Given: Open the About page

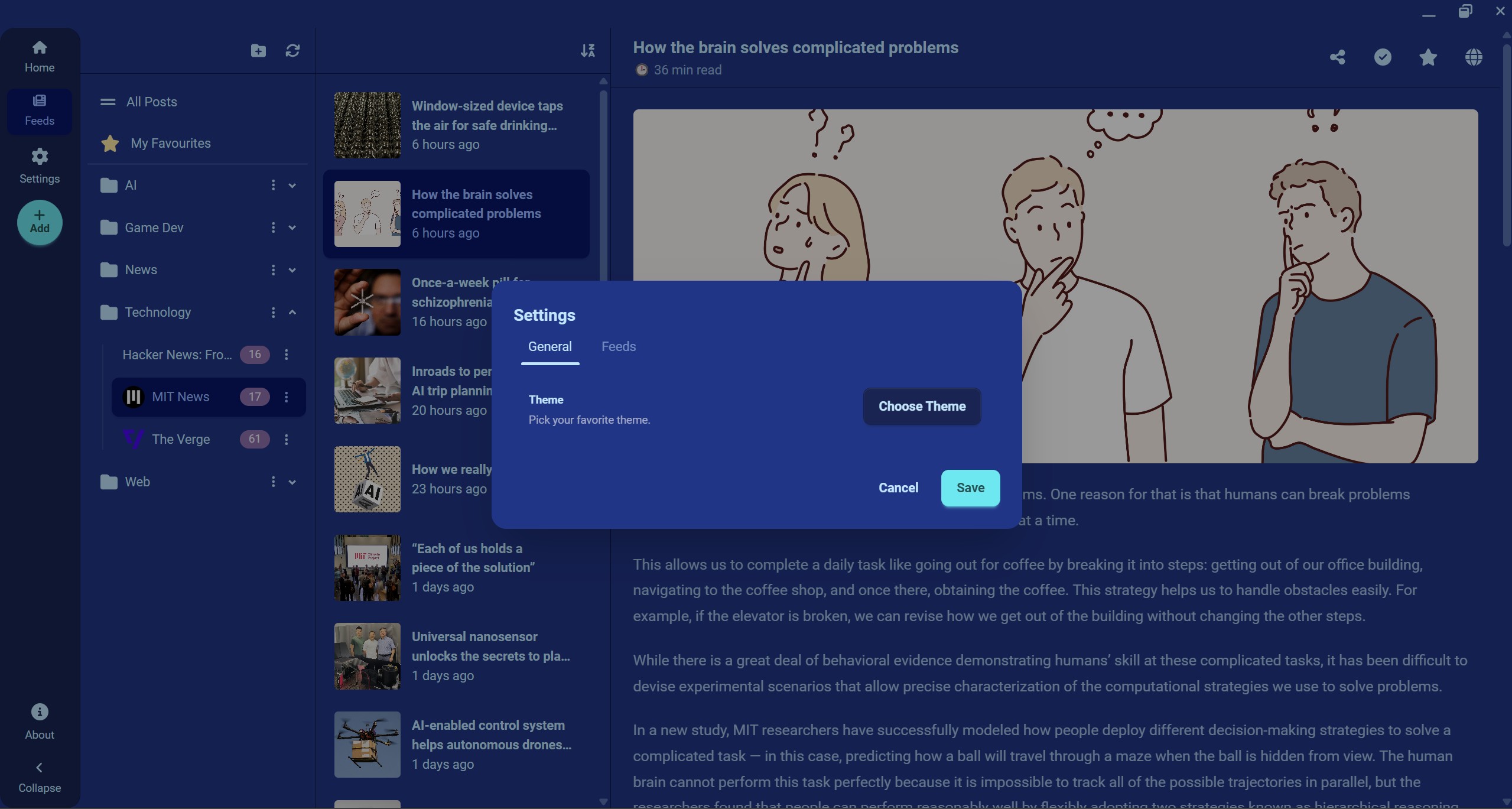Looking at the screenshot, I should pos(40,722).
